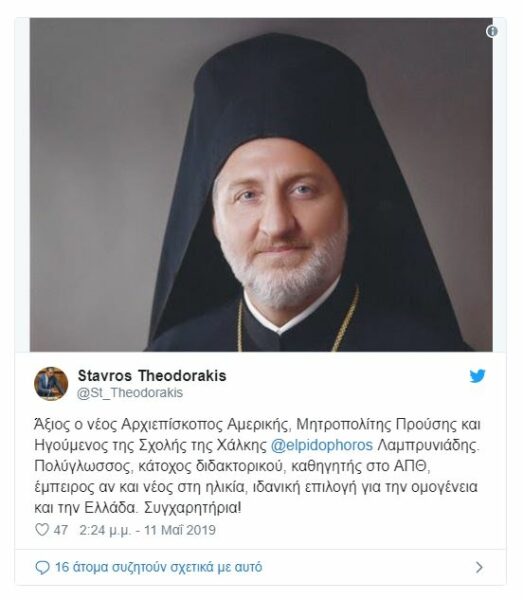The image size is (523, 600).
Task: Click '16 άτομα συζητούν σχετικά με αυτό'
Action: pos(159,567)
